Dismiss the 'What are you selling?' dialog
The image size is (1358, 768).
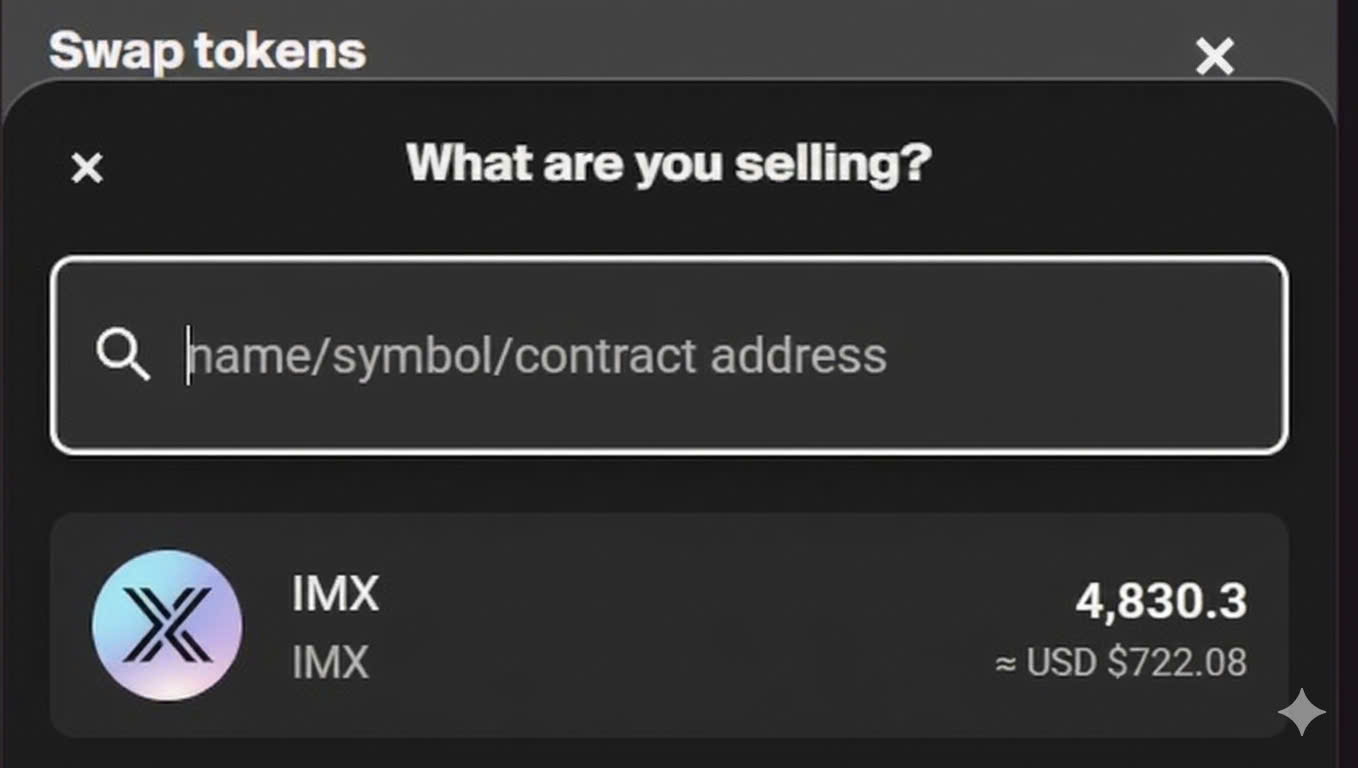click(x=87, y=168)
